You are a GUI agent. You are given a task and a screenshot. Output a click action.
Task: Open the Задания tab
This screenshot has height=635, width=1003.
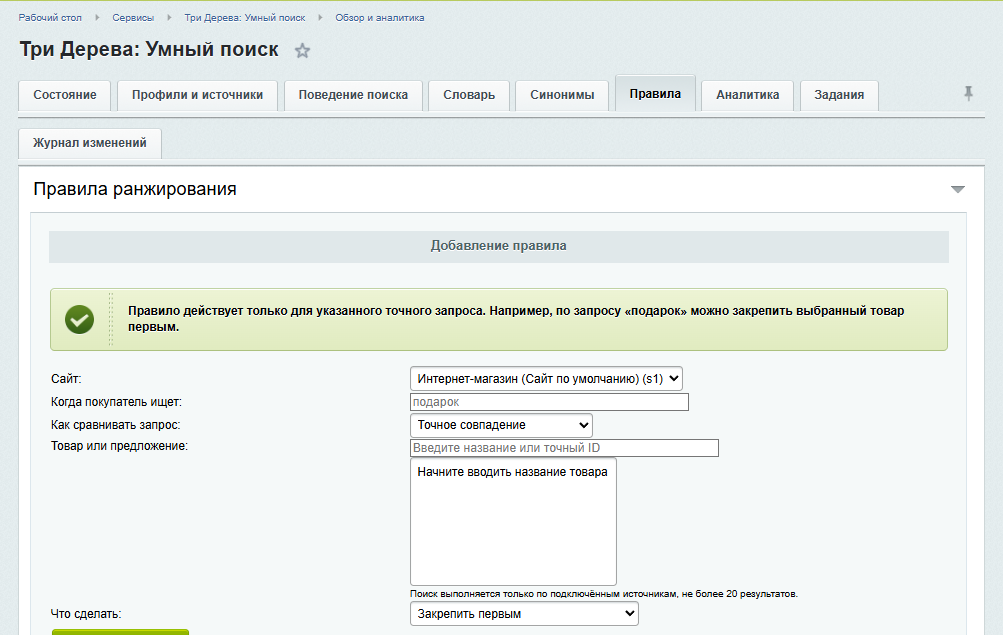point(839,95)
